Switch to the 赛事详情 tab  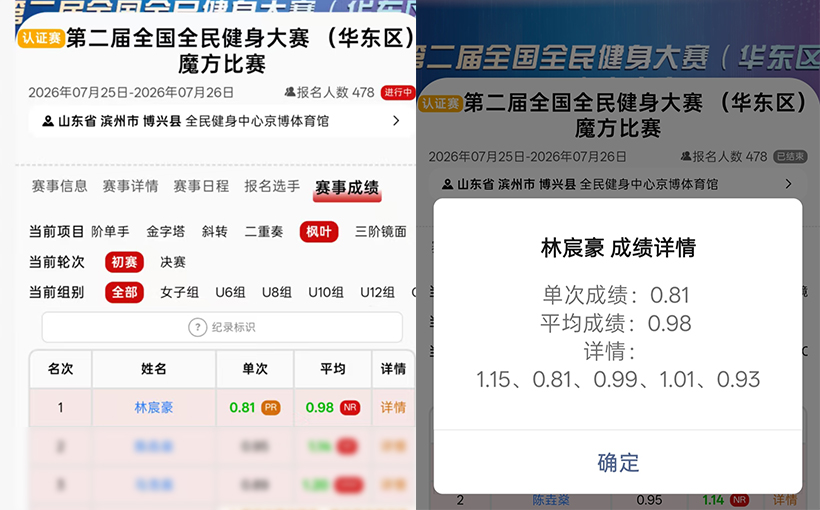(x=130, y=186)
